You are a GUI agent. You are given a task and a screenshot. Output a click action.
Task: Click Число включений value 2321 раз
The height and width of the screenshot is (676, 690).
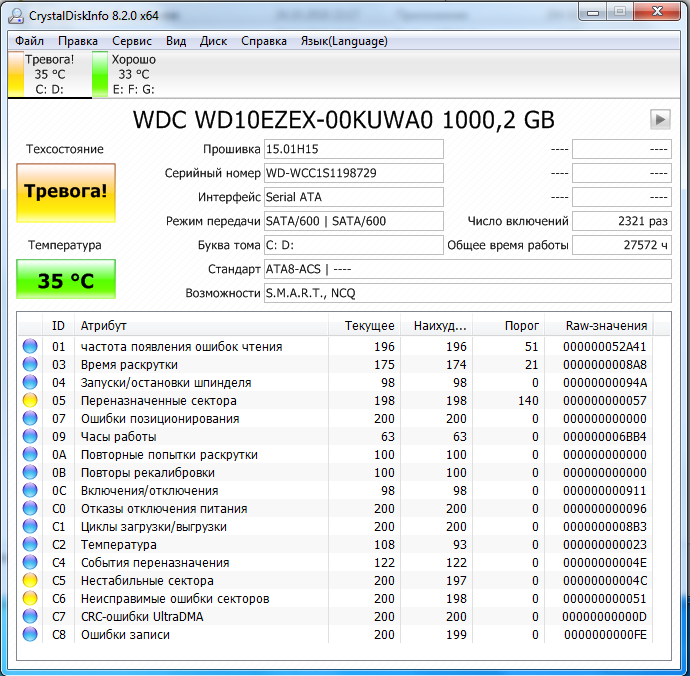tap(622, 221)
